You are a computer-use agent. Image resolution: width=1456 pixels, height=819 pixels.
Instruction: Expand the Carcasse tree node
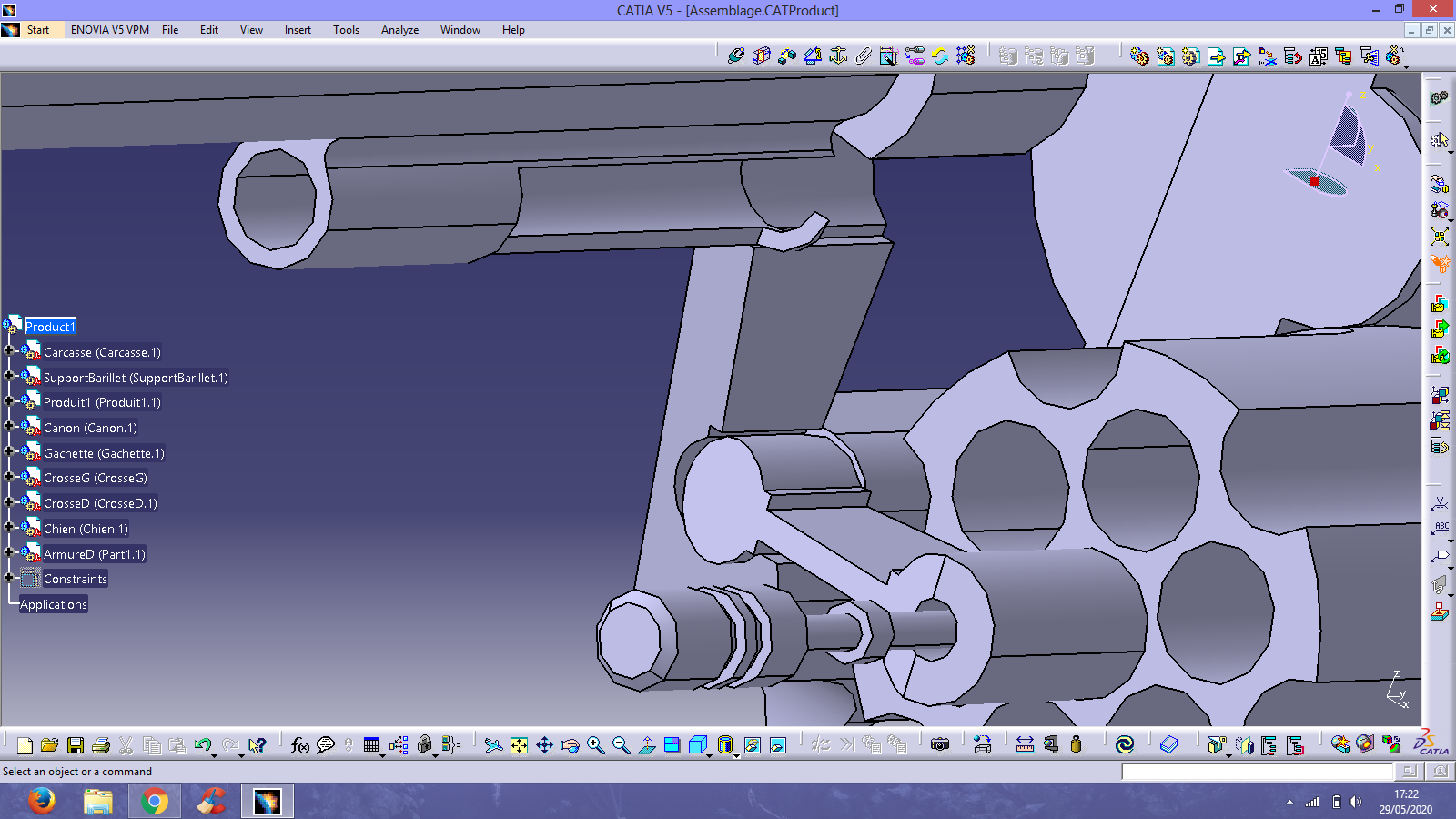click(x=9, y=350)
